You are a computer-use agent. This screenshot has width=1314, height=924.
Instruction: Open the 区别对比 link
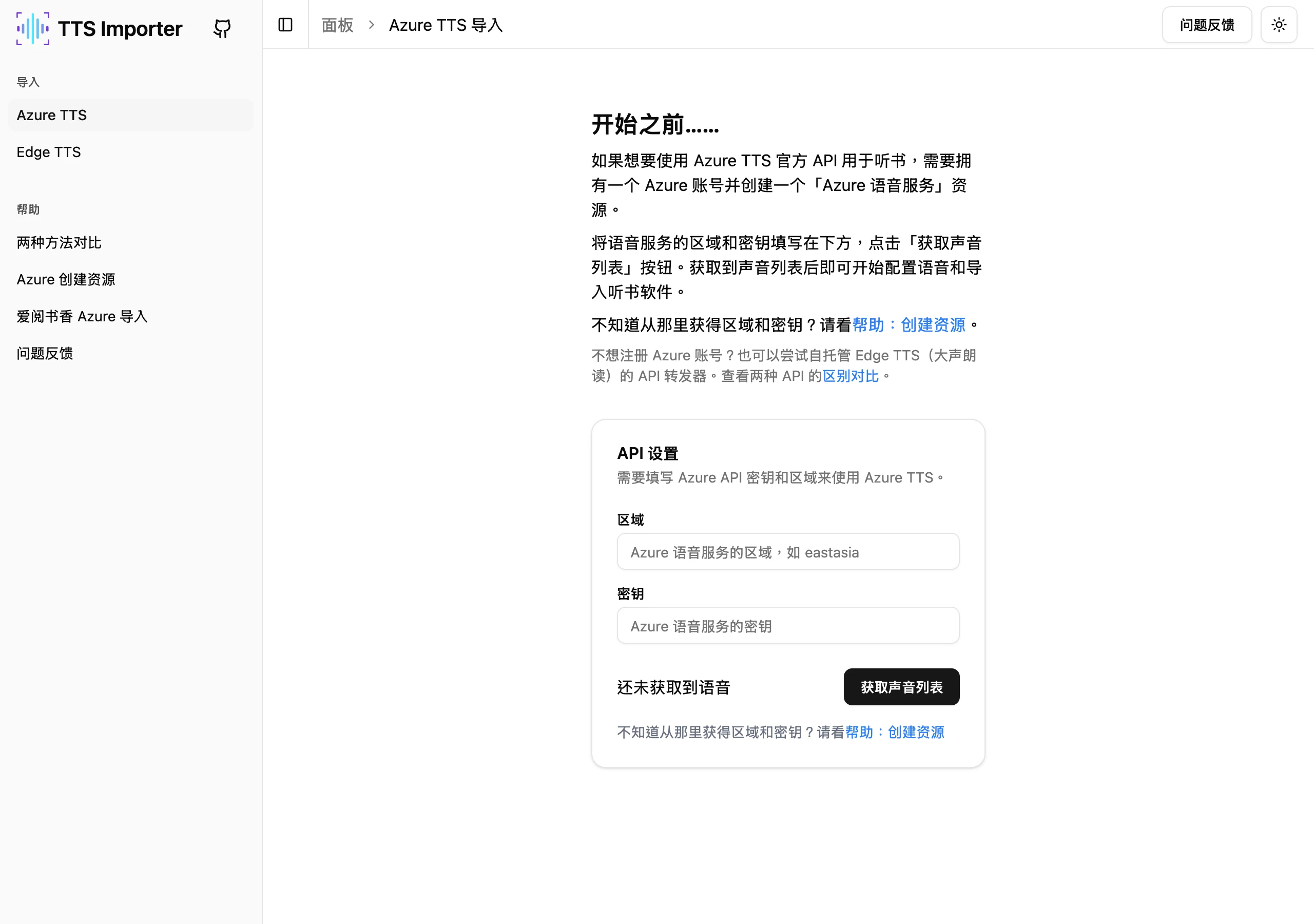pos(851,376)
